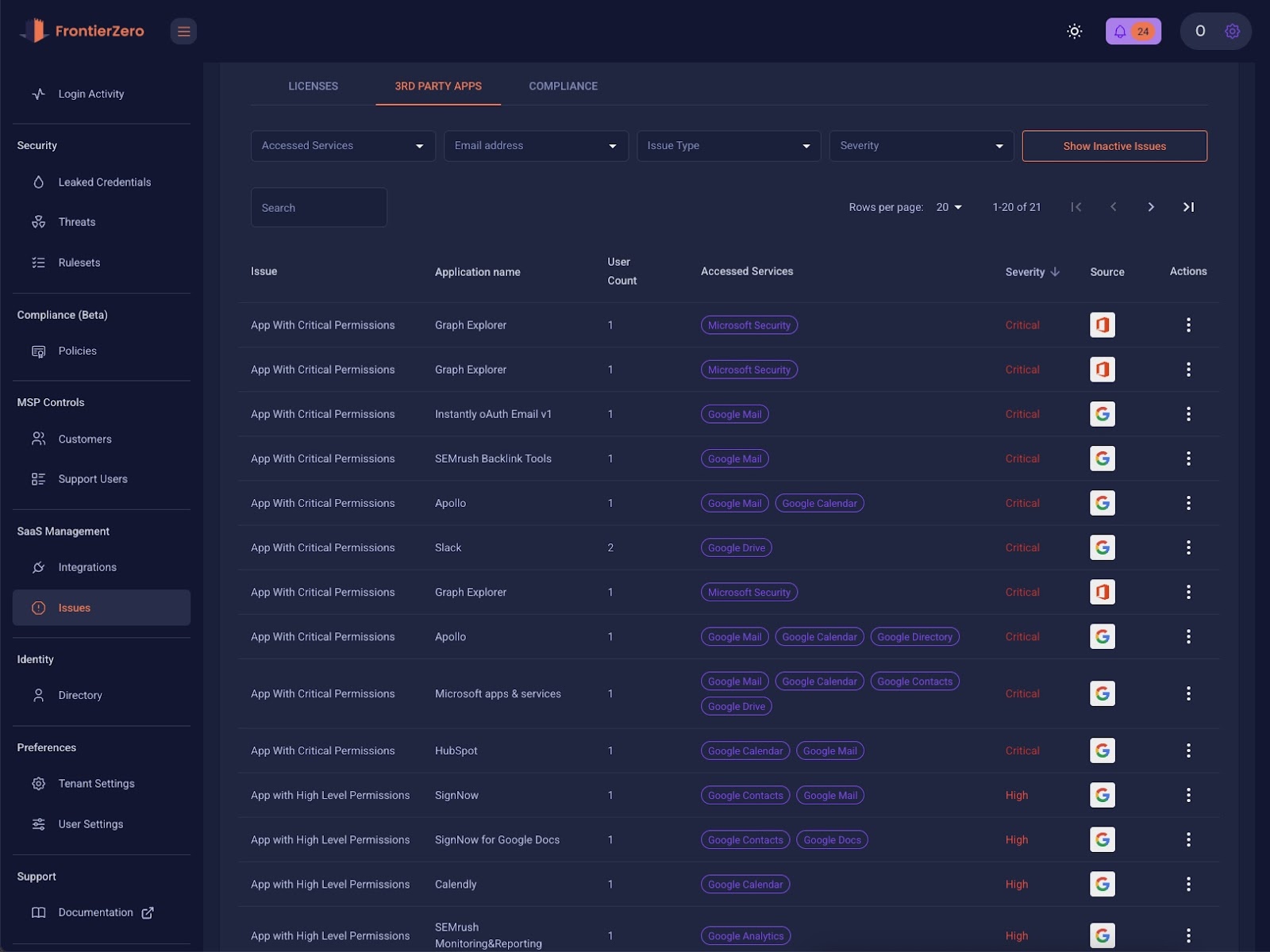The image size is (1270, 952).
Task: Switch to the Compliance tab
Action: point(563,86)
